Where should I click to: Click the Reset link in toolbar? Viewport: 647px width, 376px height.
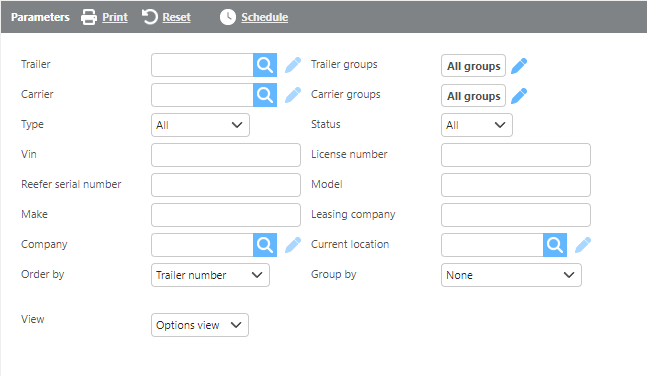pos(176,17)
